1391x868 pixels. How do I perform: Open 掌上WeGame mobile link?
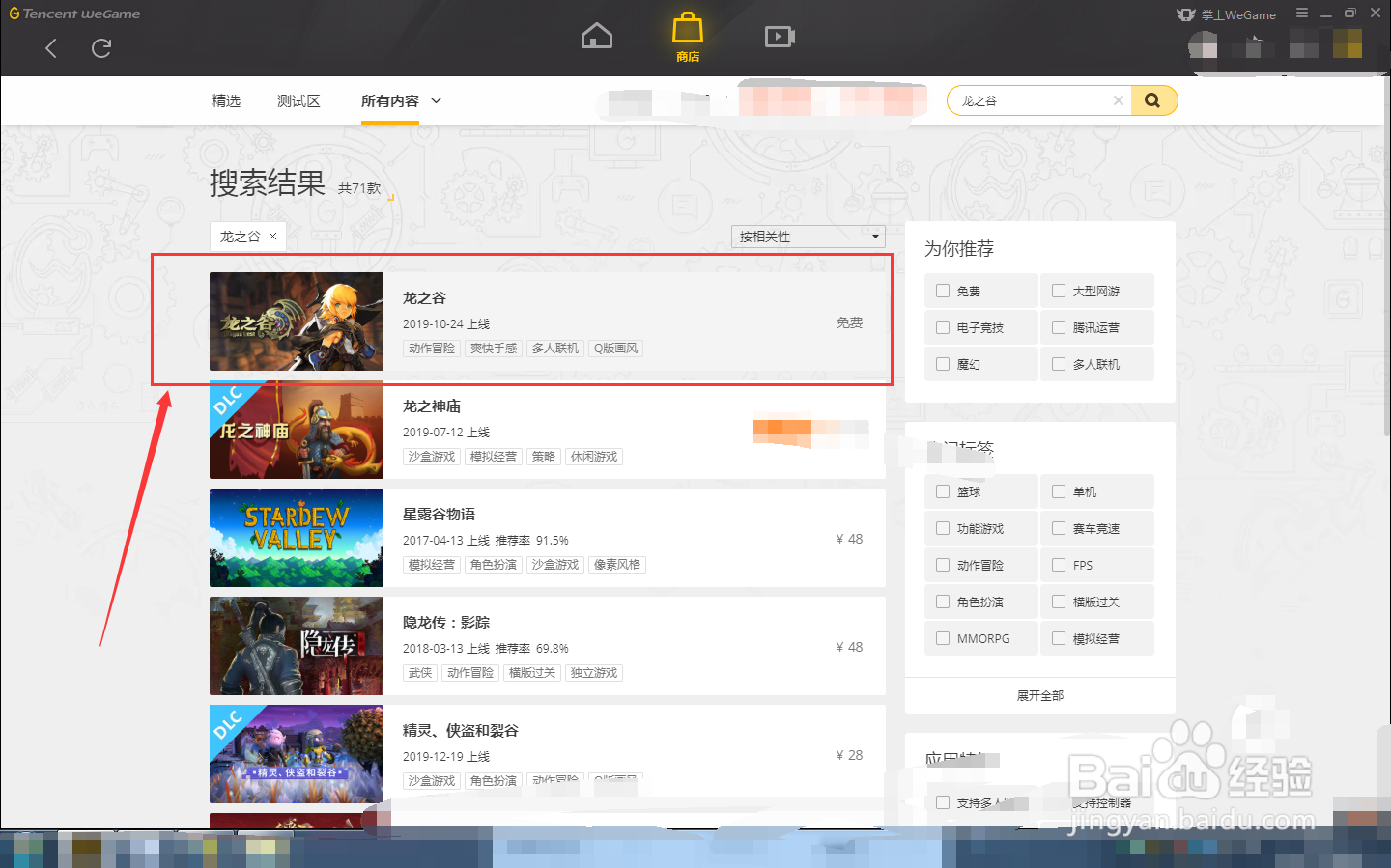[x=1227, y=14]
